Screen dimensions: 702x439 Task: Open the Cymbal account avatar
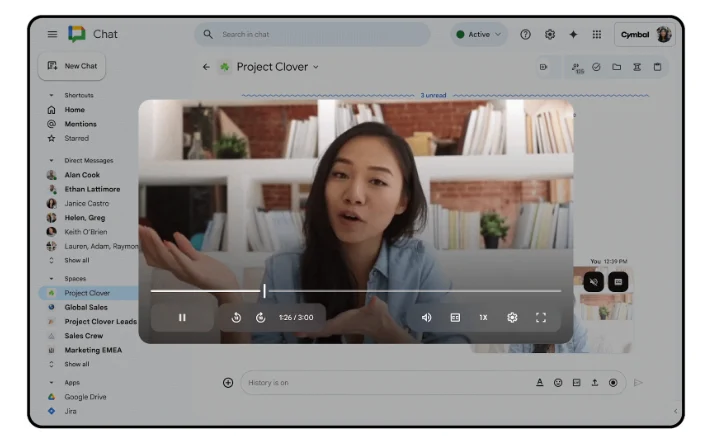coord(663,34)
